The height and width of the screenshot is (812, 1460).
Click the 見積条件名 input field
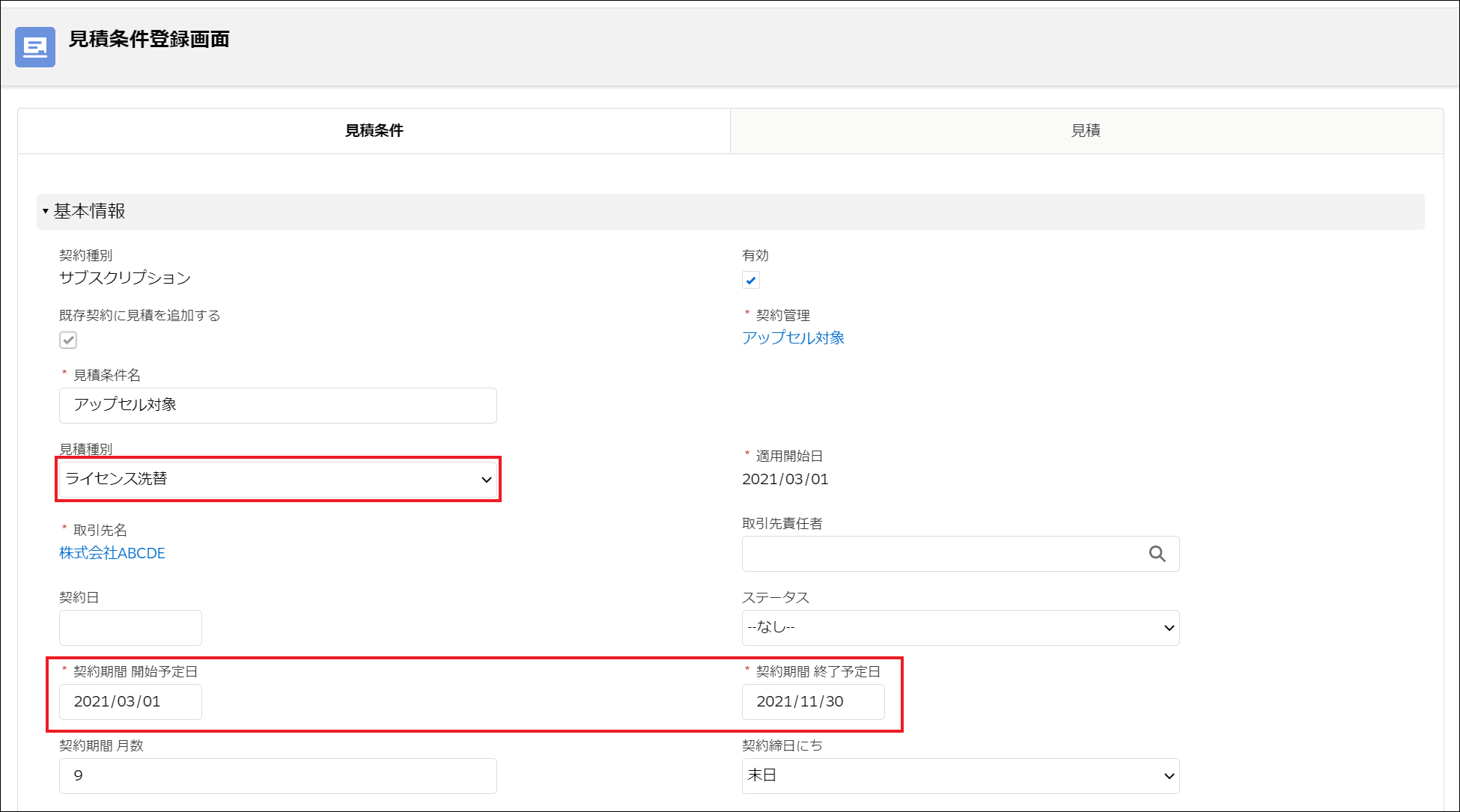277,405
